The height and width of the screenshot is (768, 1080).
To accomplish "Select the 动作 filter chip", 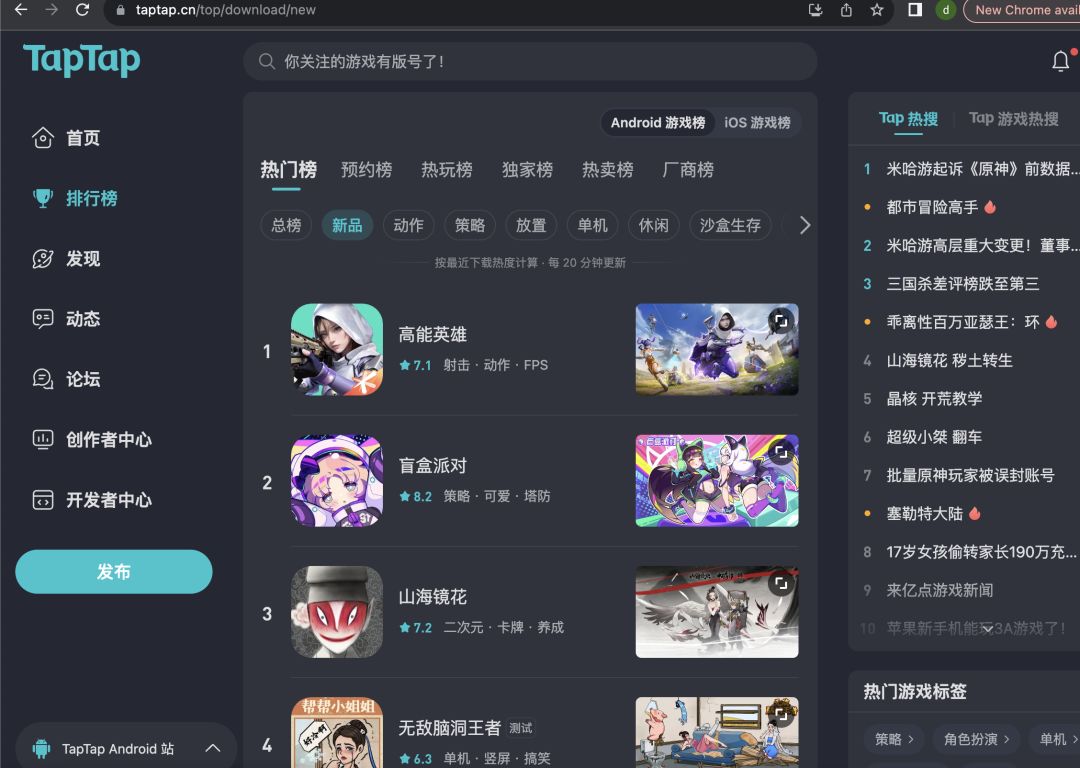I will click(x=408, y=225).
